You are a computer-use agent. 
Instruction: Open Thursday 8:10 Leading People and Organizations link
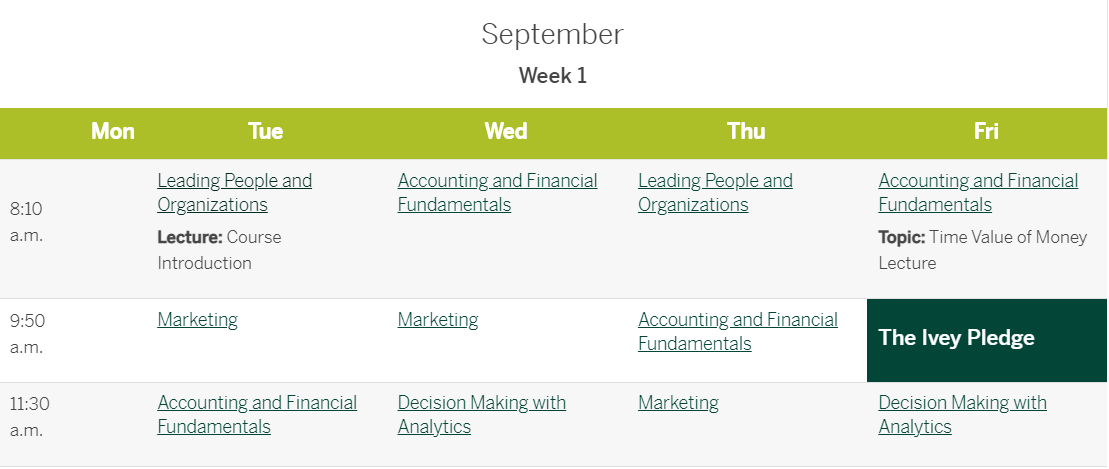[x=715, y=192]
